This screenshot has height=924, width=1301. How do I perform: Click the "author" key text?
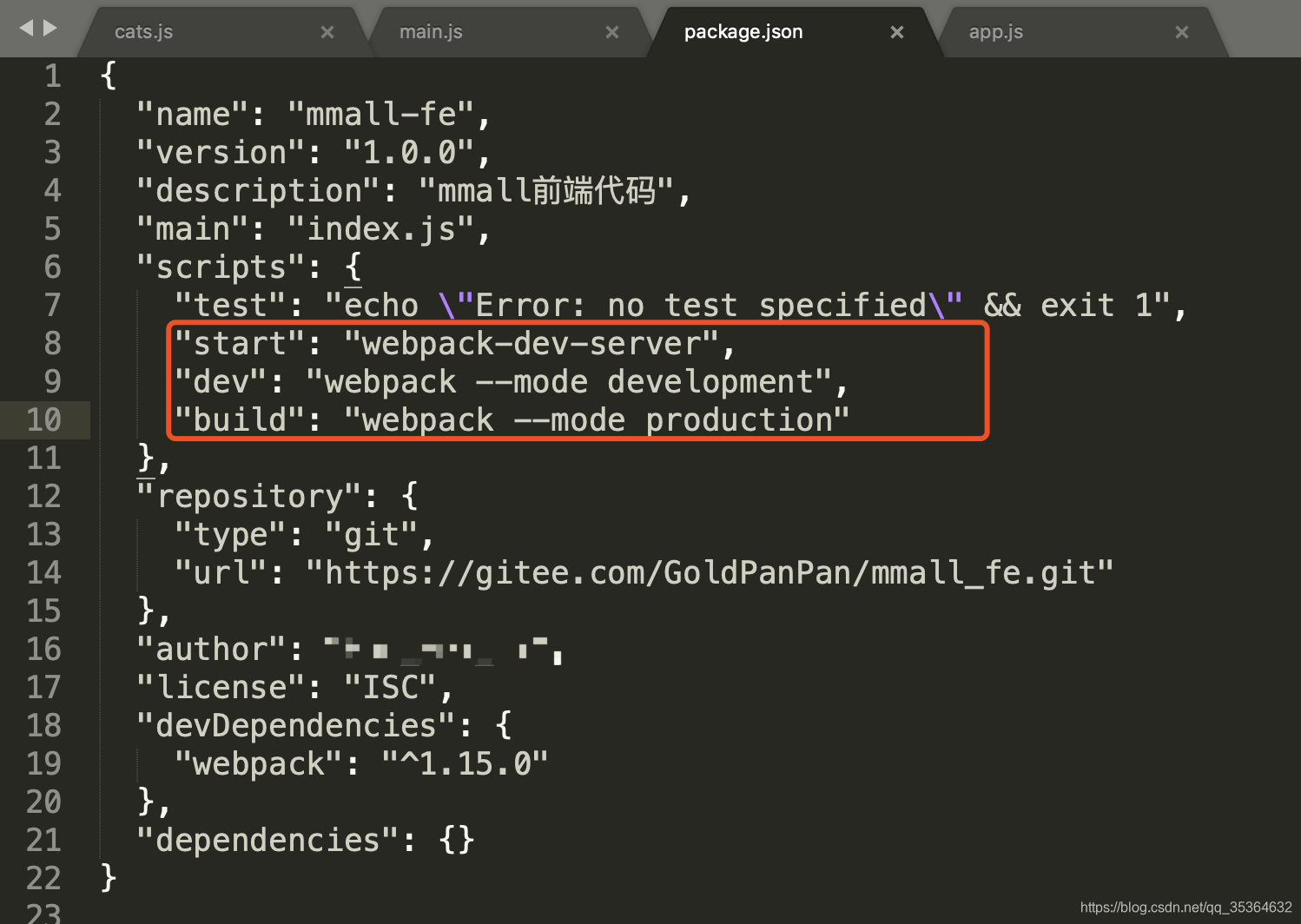(211, 649)
